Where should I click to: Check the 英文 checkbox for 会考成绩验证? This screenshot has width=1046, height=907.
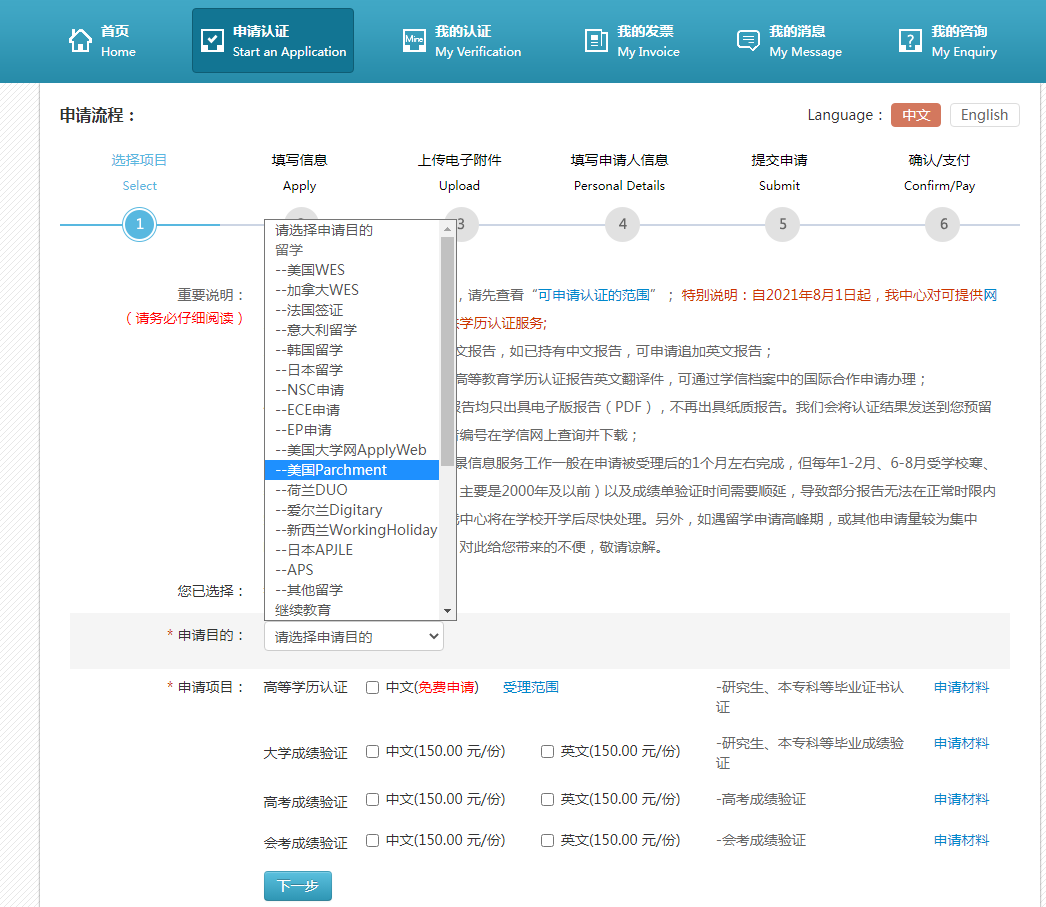[545, 839]
